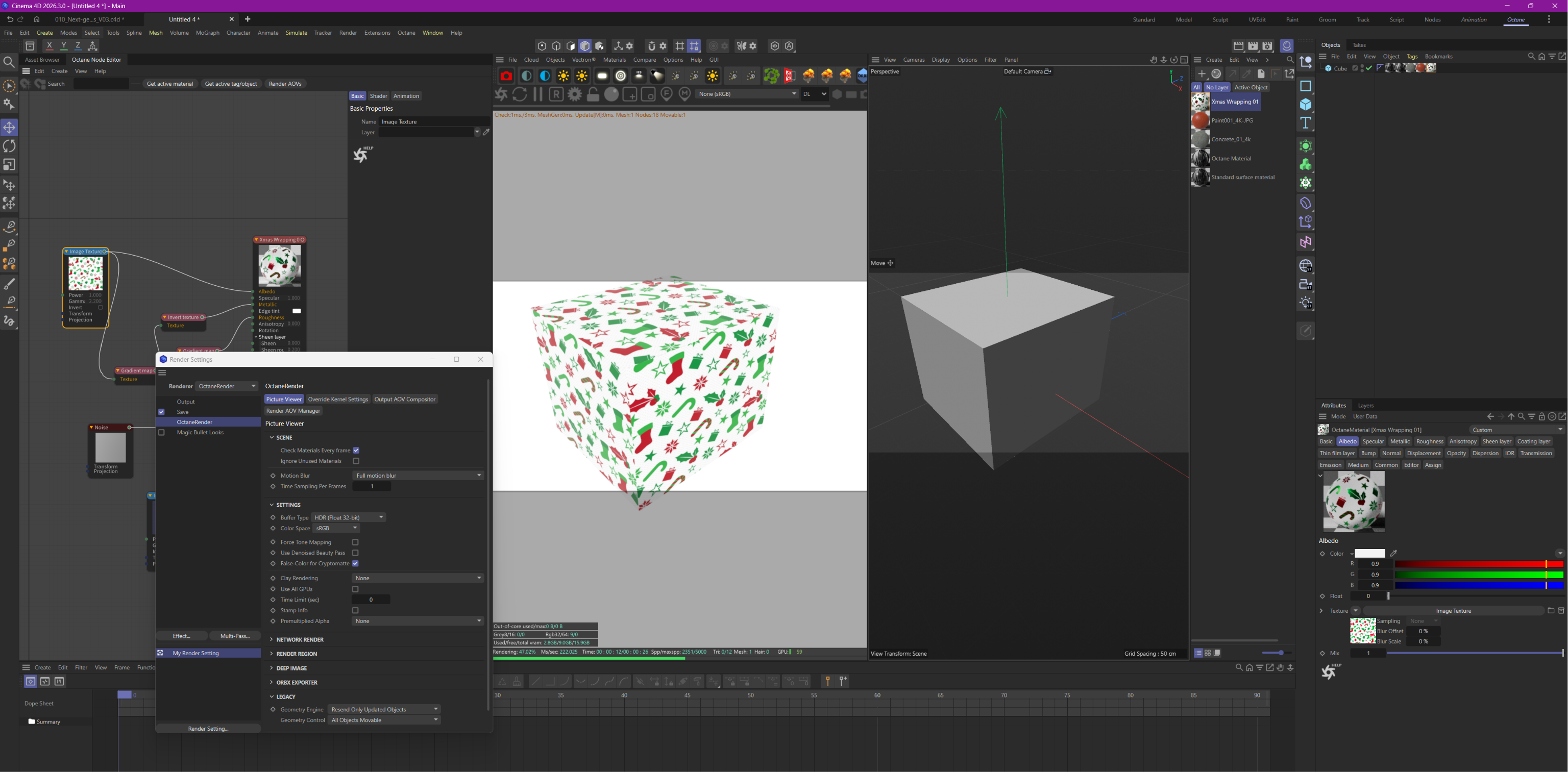Open the Geometry Engine dropdown
Screen dimensions: 1568x772
click(384, 709)
